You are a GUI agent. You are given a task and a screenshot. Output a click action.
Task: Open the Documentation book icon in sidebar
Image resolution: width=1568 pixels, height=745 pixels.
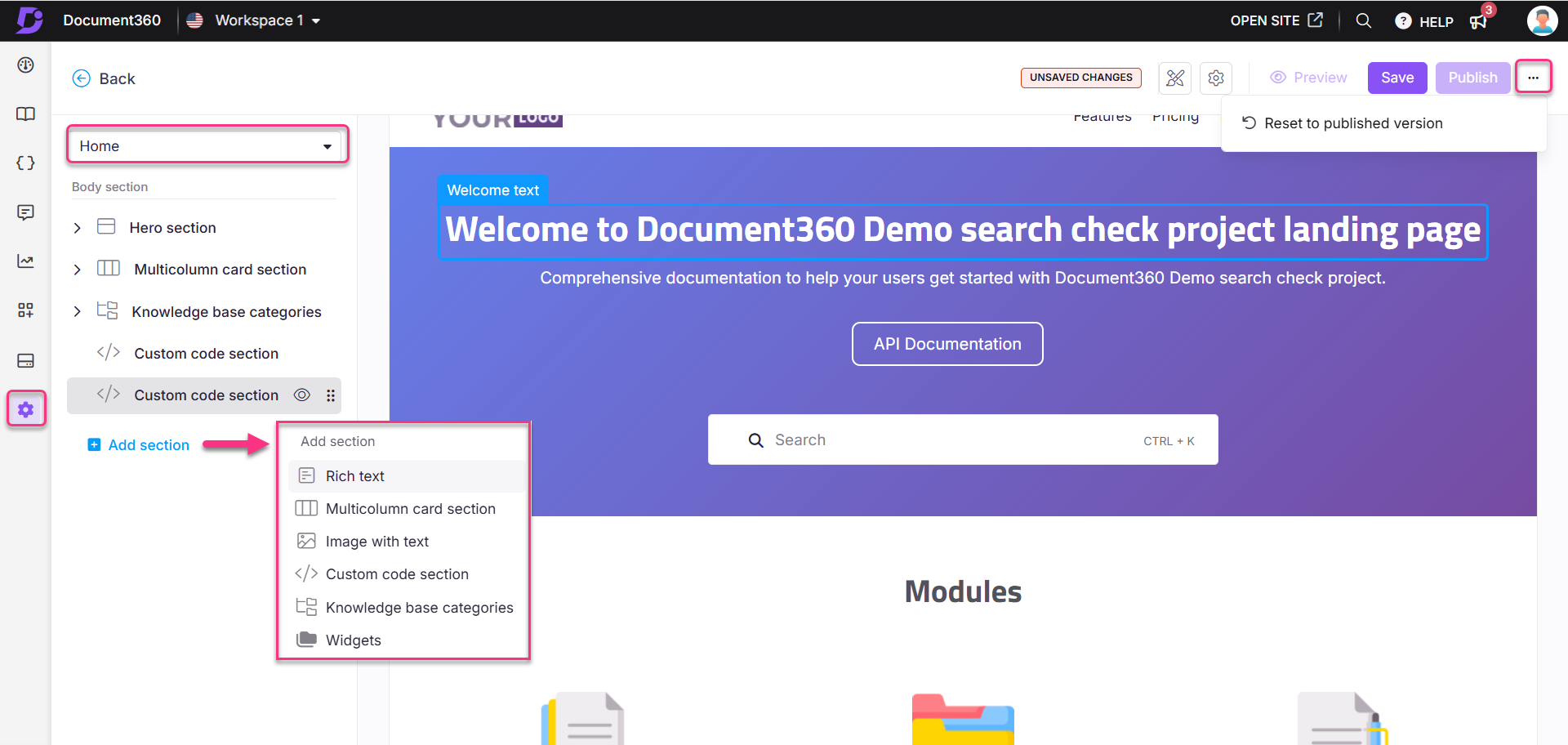tap(25, 114)
